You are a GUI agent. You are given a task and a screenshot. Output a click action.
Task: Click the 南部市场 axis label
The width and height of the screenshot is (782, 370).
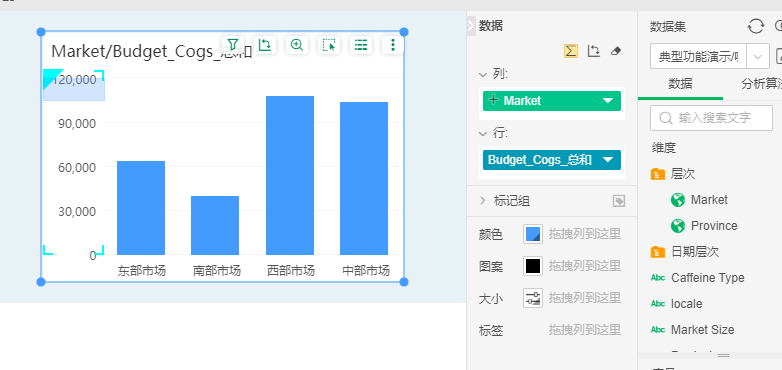pyautogui.click(x=216, y=271)
